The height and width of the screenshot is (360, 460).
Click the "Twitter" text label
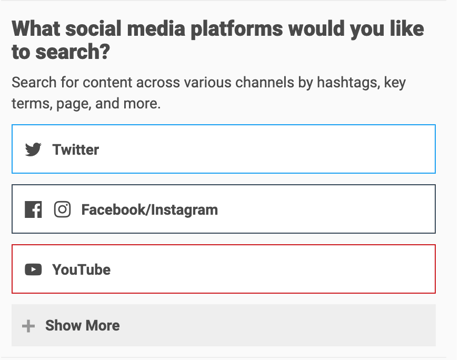pyautogui.click(x=76, y=150)
